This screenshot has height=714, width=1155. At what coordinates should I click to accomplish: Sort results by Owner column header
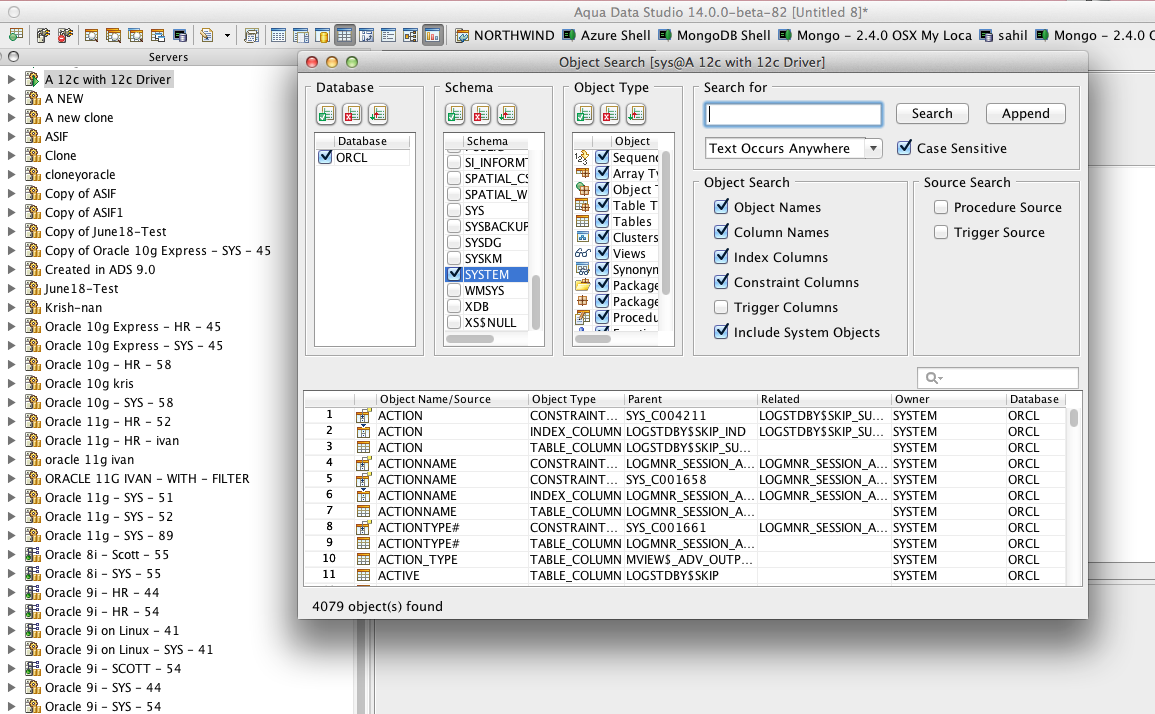[x=948, y=399]
